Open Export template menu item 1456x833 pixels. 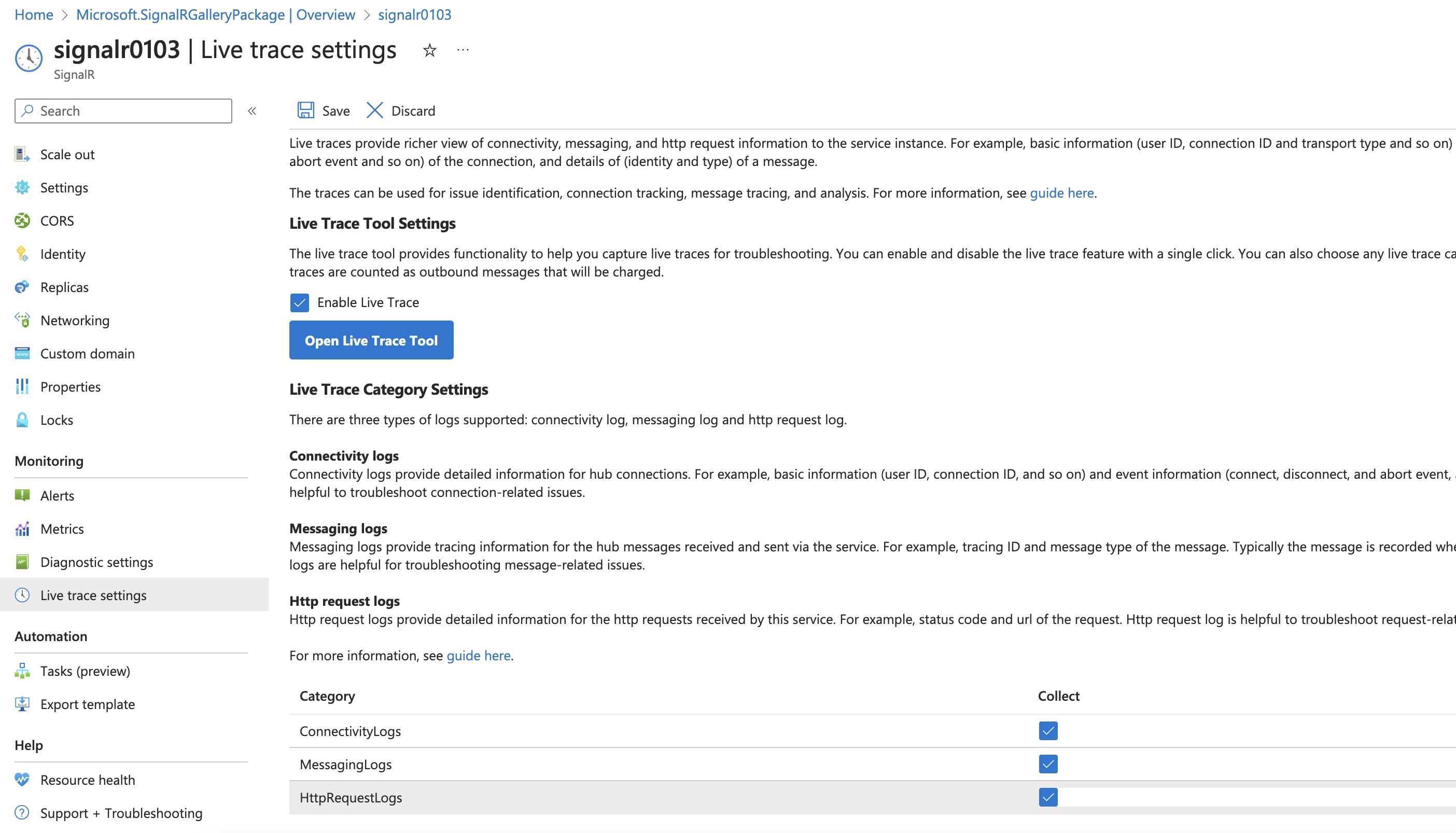coord(87,704)
